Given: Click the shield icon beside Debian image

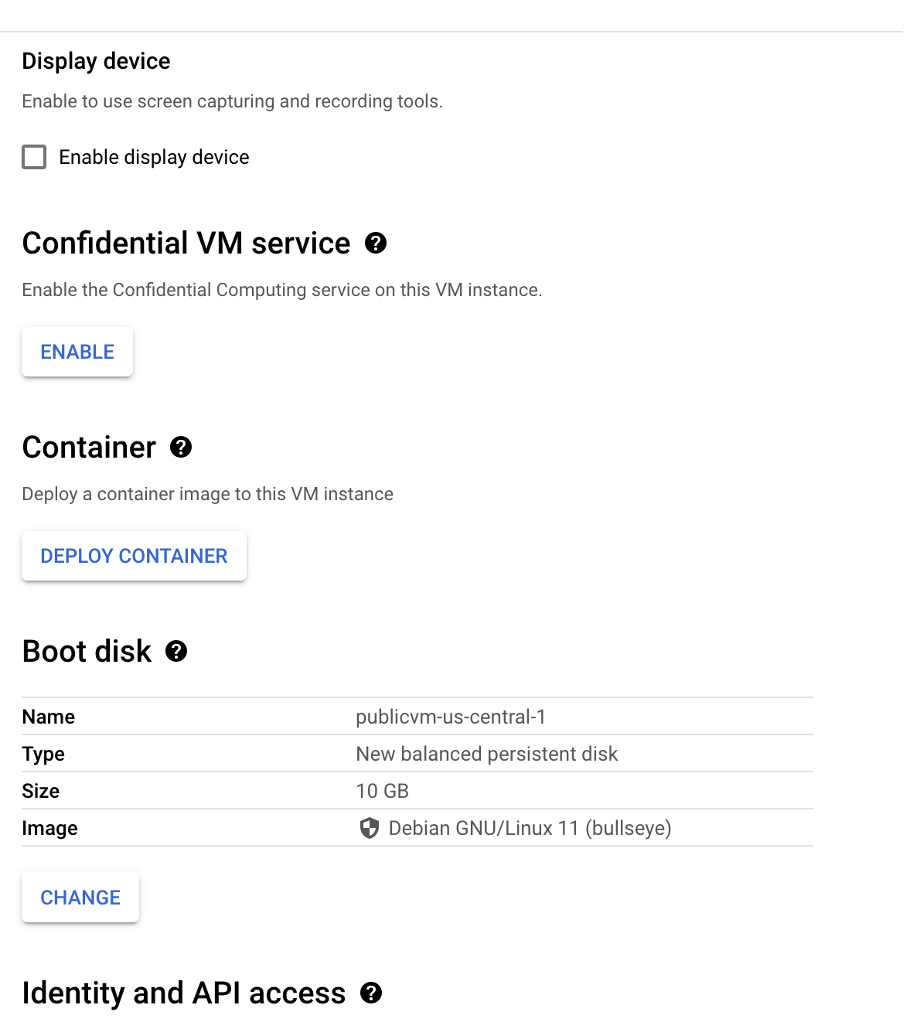Looking at the screenshot, I should [369, 828].
